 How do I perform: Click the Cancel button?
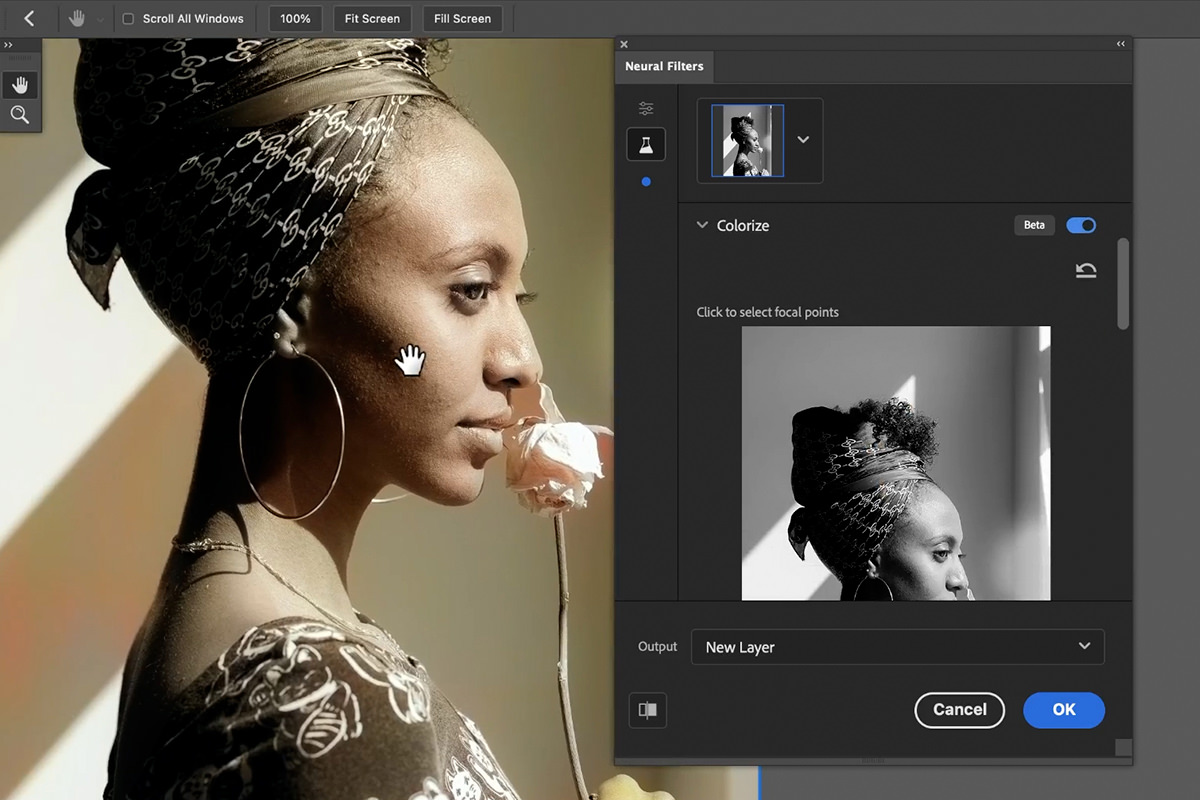(959, 710)
